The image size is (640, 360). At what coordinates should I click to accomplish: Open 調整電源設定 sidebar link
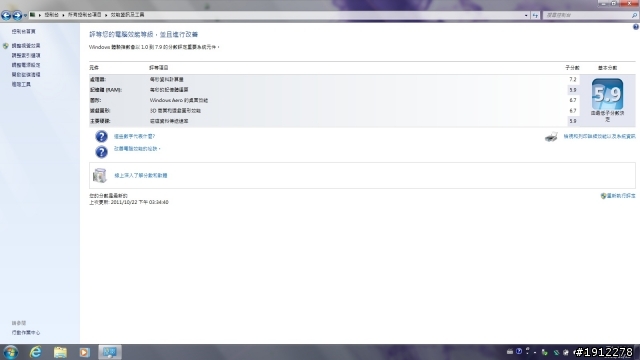26,65
